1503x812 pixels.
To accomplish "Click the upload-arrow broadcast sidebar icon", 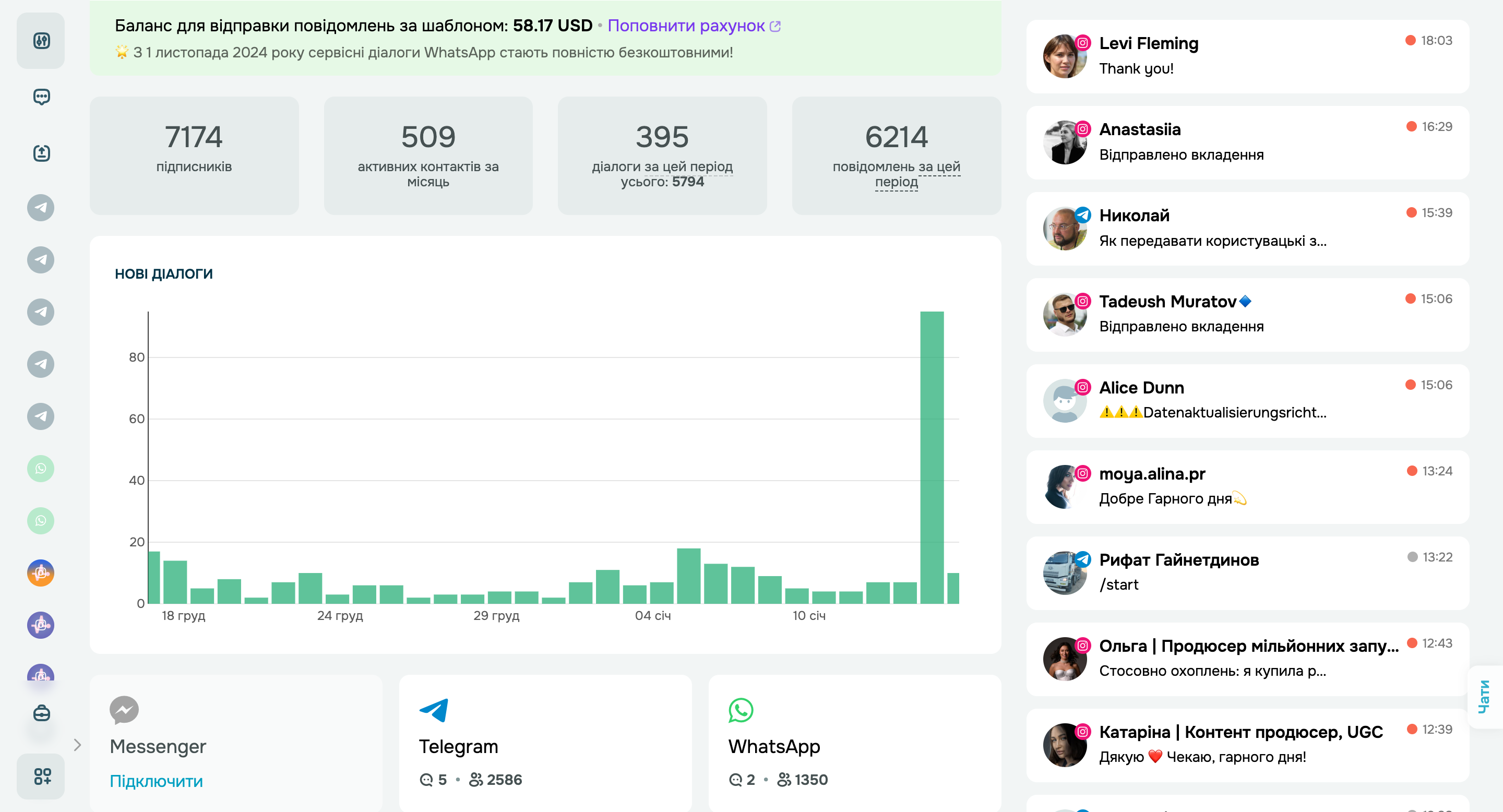I will pos(41,153).
